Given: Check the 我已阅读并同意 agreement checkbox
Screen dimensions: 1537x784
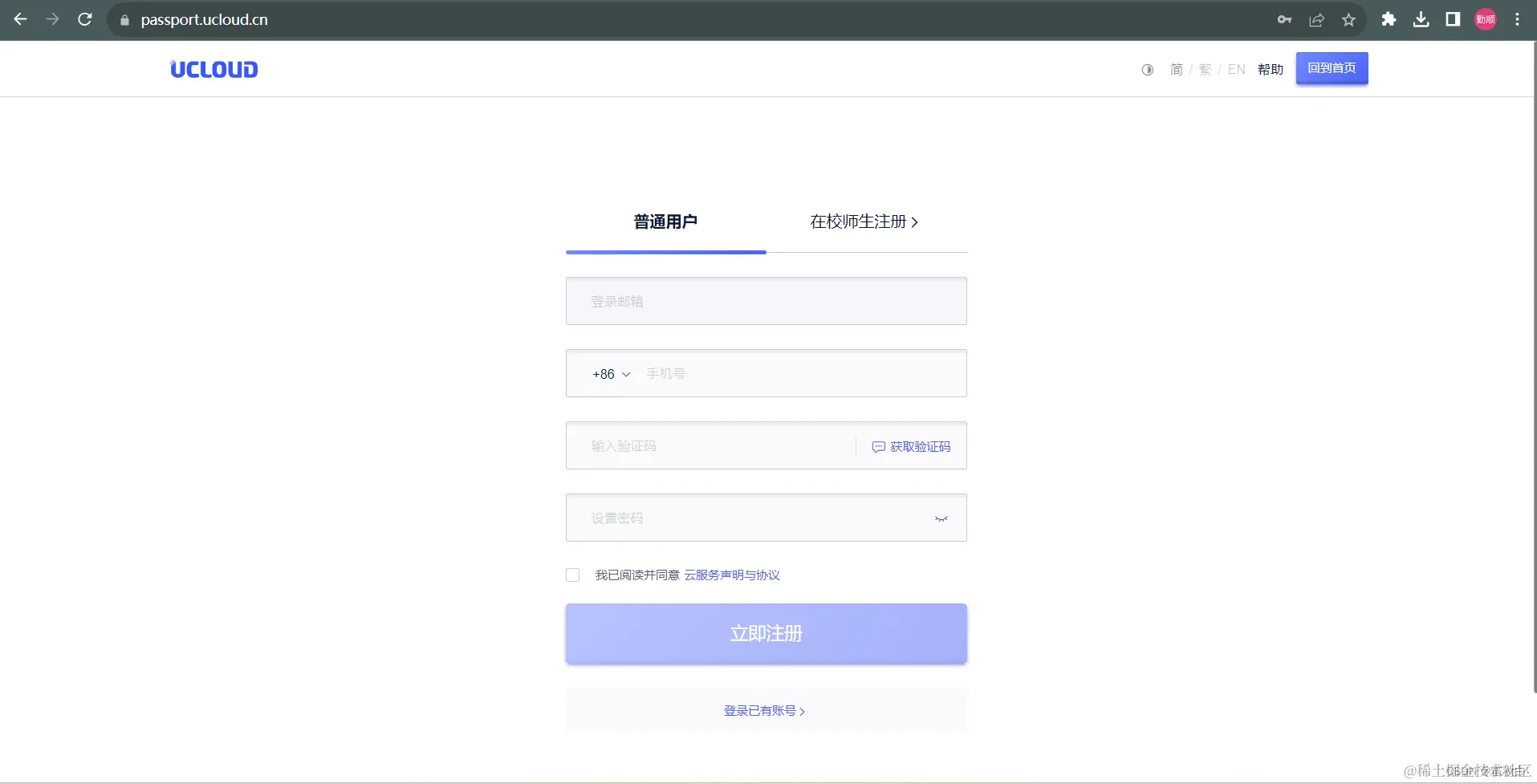Looking at the screenshot, I should (572, 575).
